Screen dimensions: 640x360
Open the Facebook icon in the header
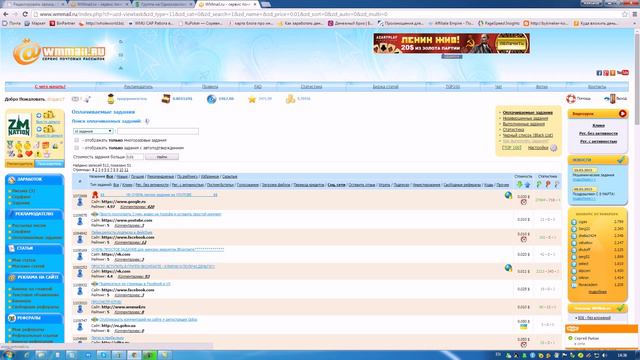[x=599, y=73]
